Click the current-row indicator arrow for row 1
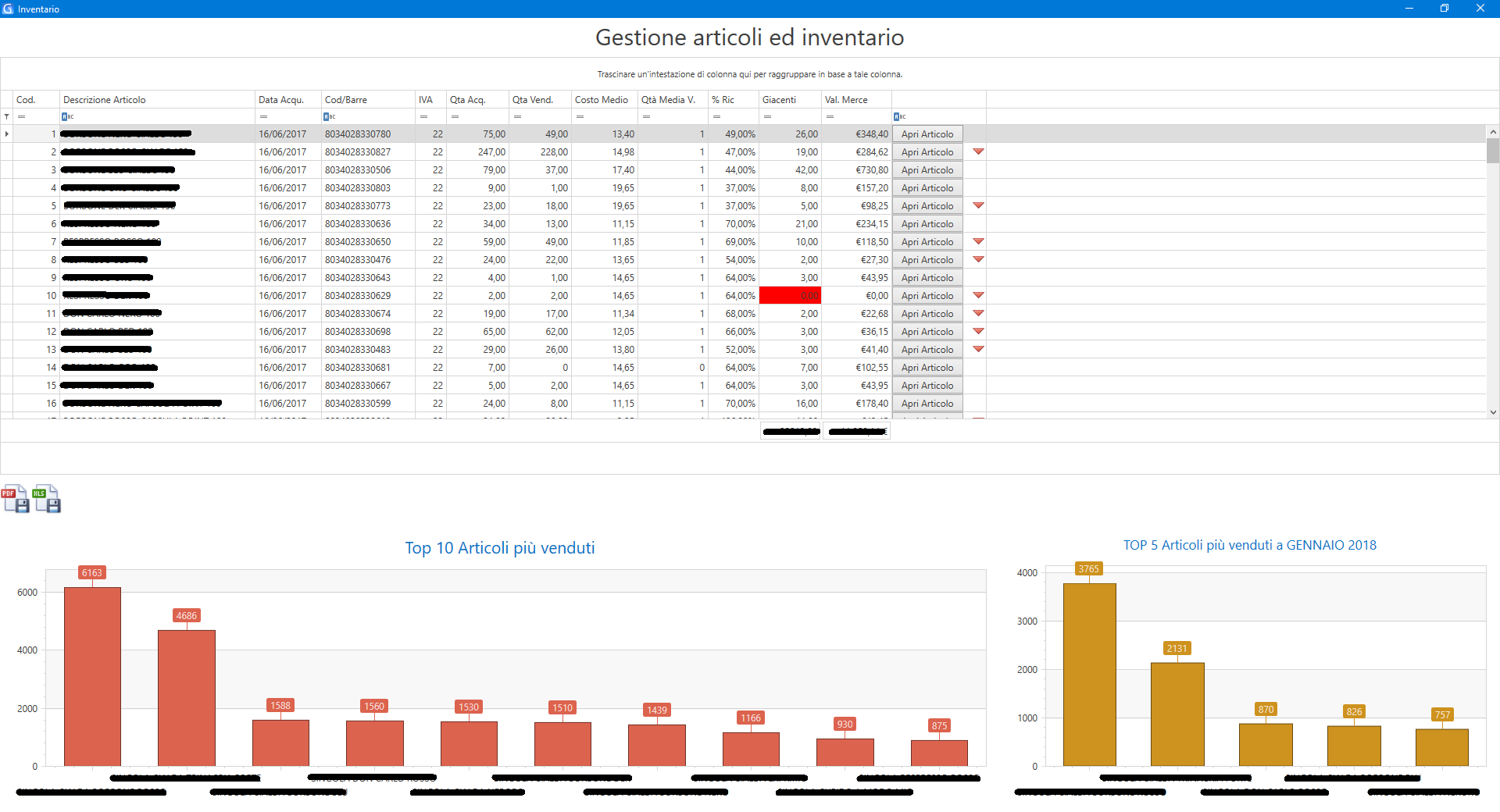Image resolution: width=1500 pixels, height=812 pixels. [x=7, y=134]
